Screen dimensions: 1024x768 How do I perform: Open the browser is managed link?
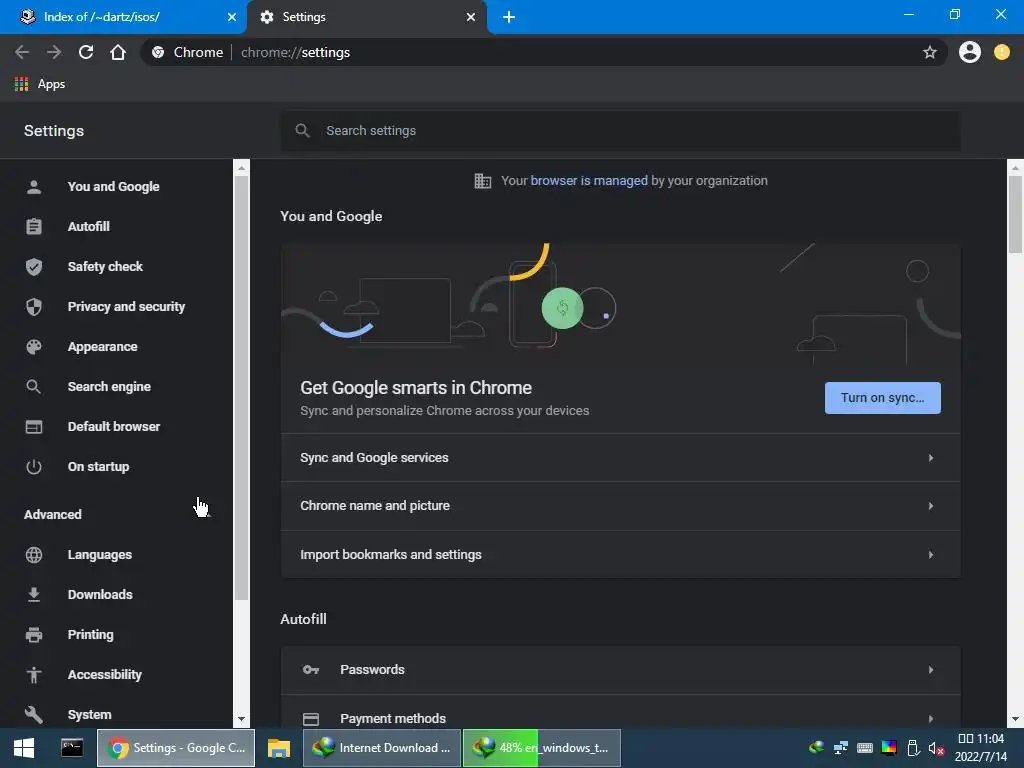point(588,181)
